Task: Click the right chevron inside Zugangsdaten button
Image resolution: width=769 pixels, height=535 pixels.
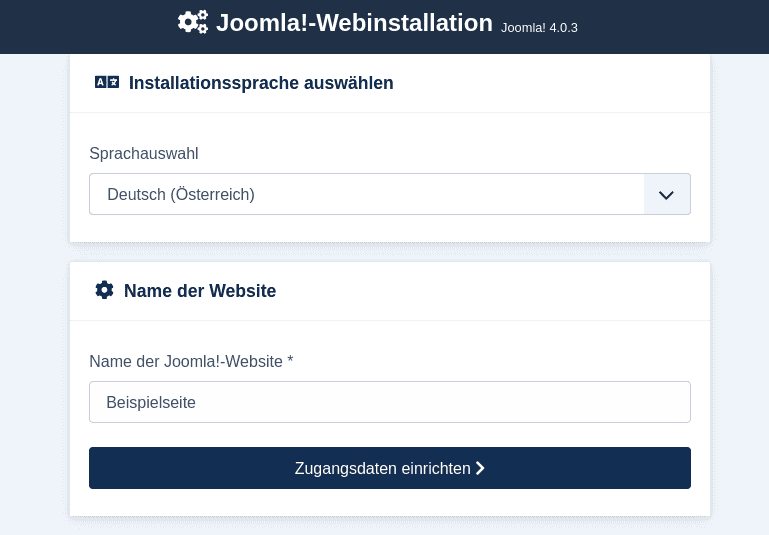Action: [480, 468]
